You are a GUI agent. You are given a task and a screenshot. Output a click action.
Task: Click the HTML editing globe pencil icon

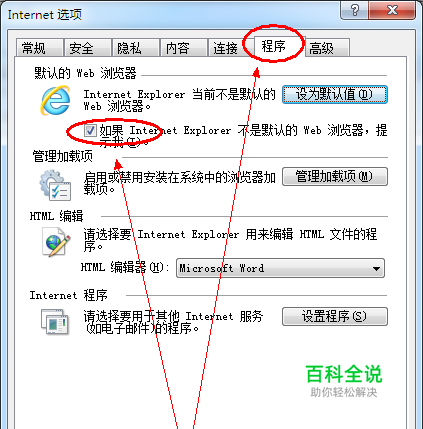56,242
